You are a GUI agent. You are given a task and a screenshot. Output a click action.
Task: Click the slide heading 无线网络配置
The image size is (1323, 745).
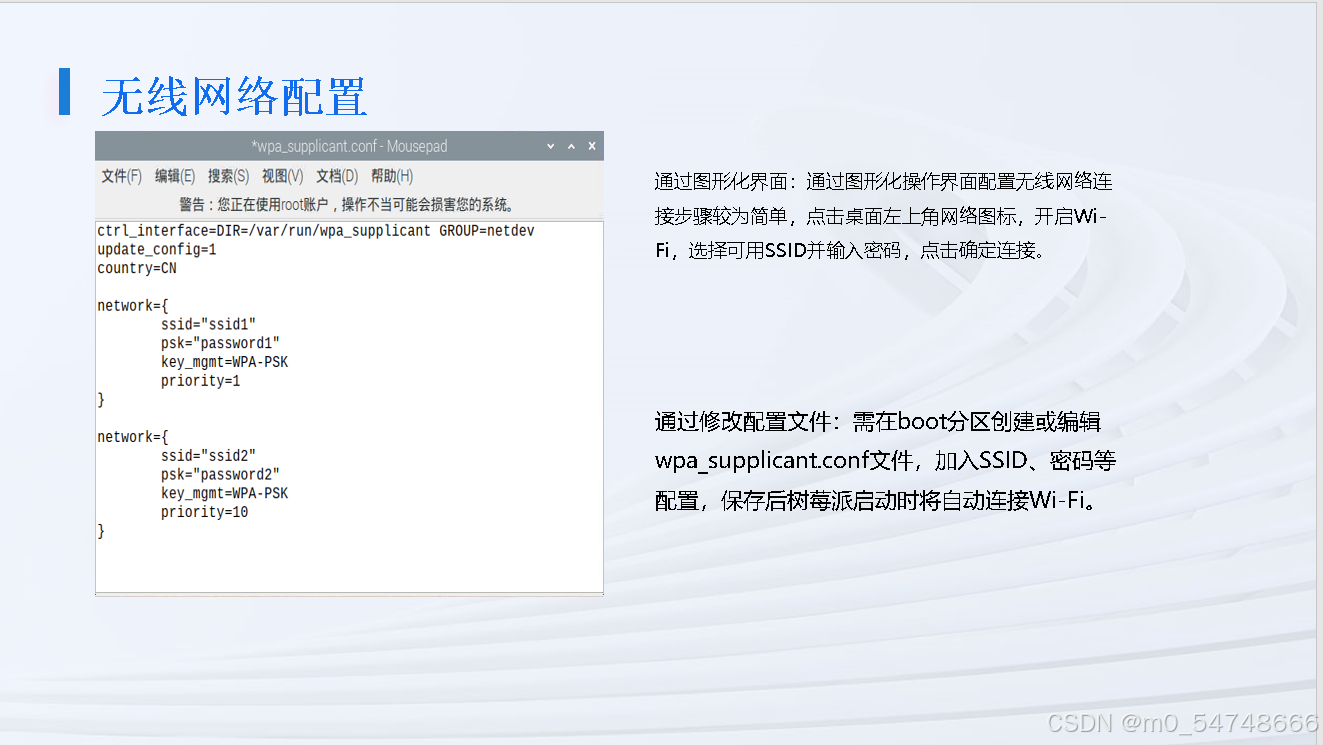point(234,96)
